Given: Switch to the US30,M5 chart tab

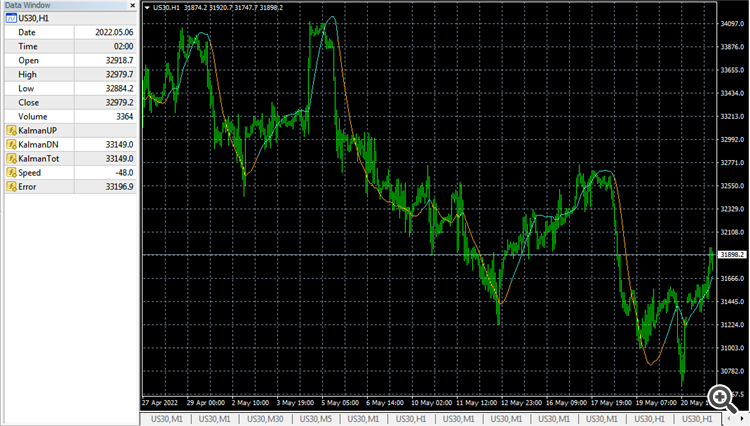Looking at the screenshot, I should (x=315, y=419).
